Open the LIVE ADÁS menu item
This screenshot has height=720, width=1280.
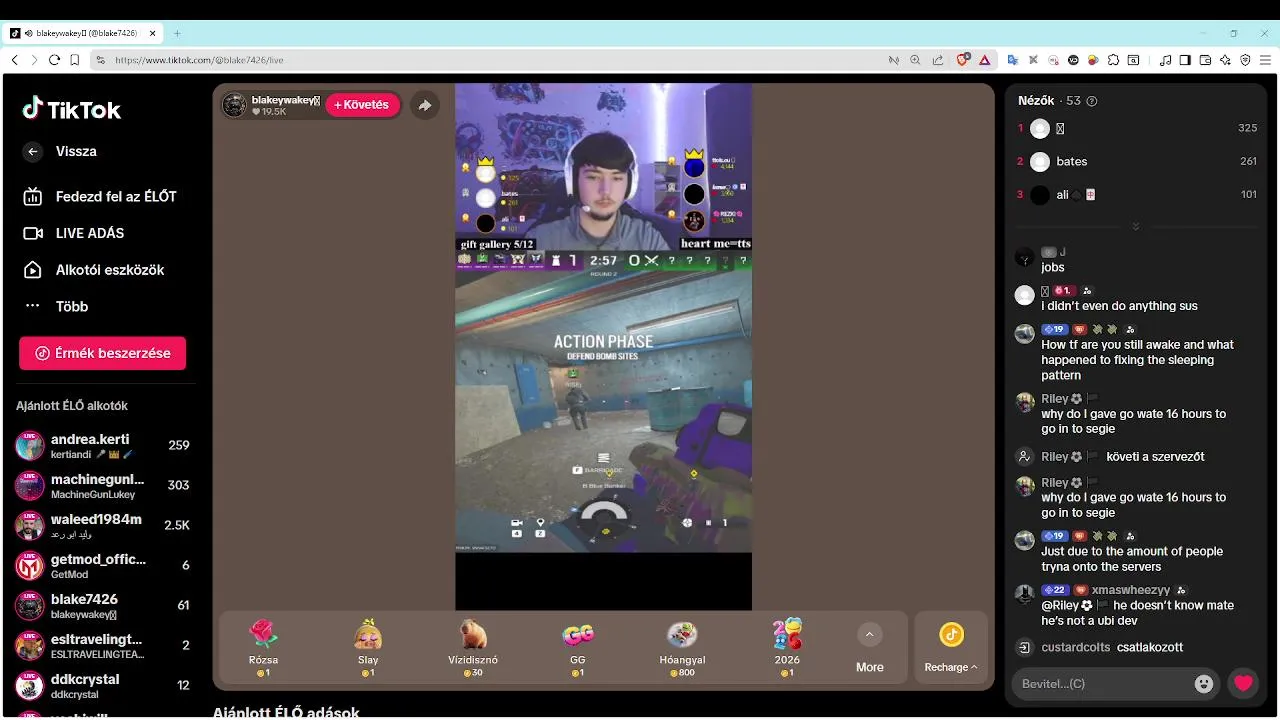(74, 233)
